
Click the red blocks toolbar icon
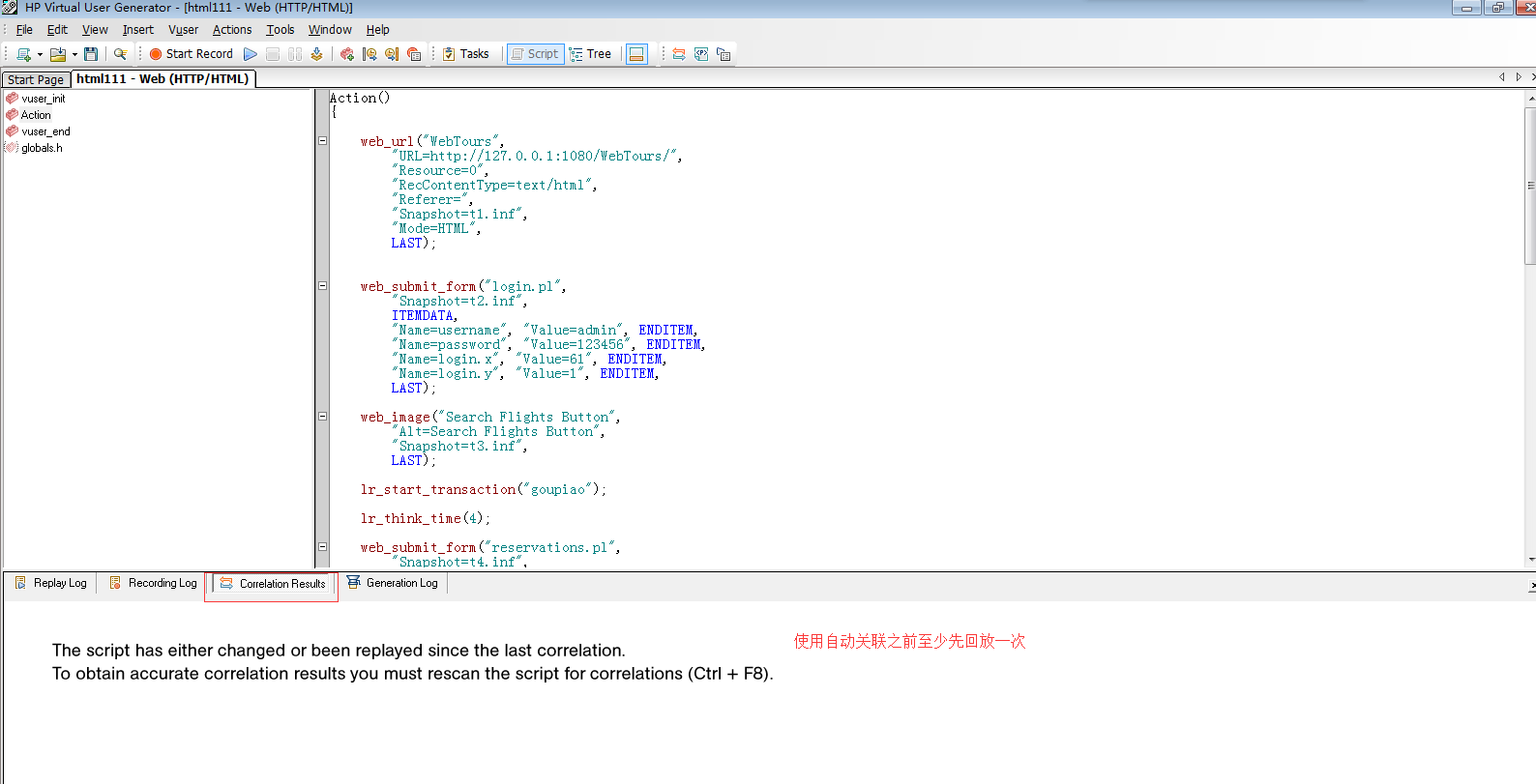click(347, 54)
